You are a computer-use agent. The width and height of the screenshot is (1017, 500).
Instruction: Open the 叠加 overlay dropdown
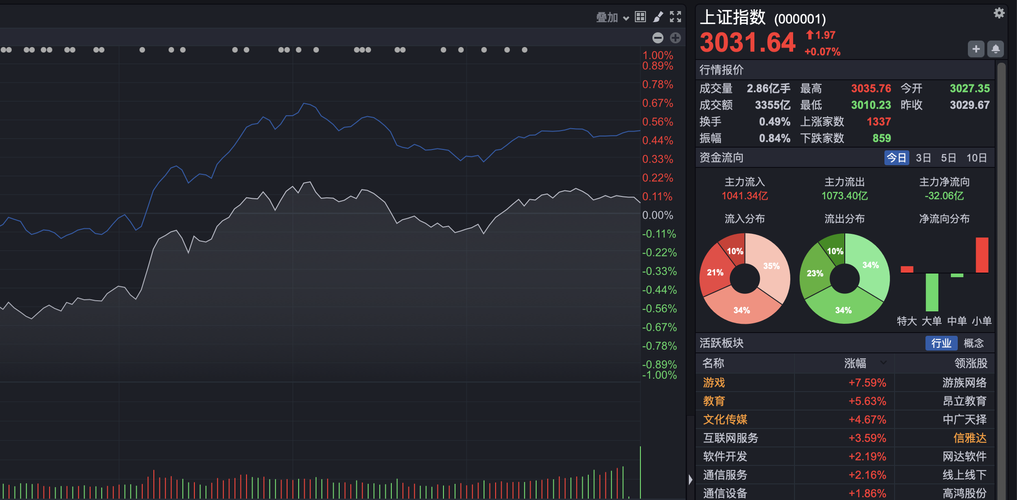click(612, 17)
